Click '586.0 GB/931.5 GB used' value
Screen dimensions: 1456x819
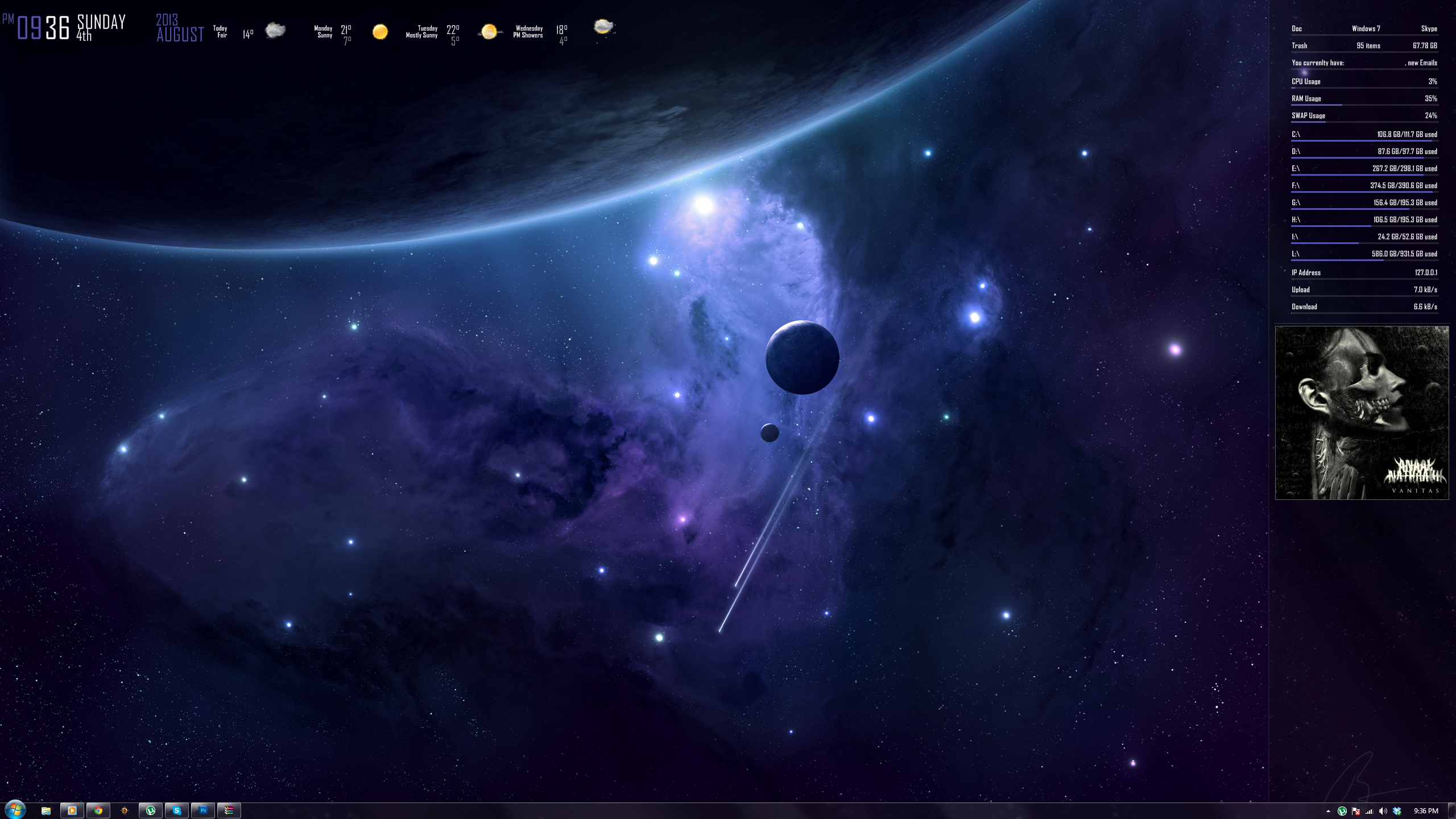(1404, 254)
